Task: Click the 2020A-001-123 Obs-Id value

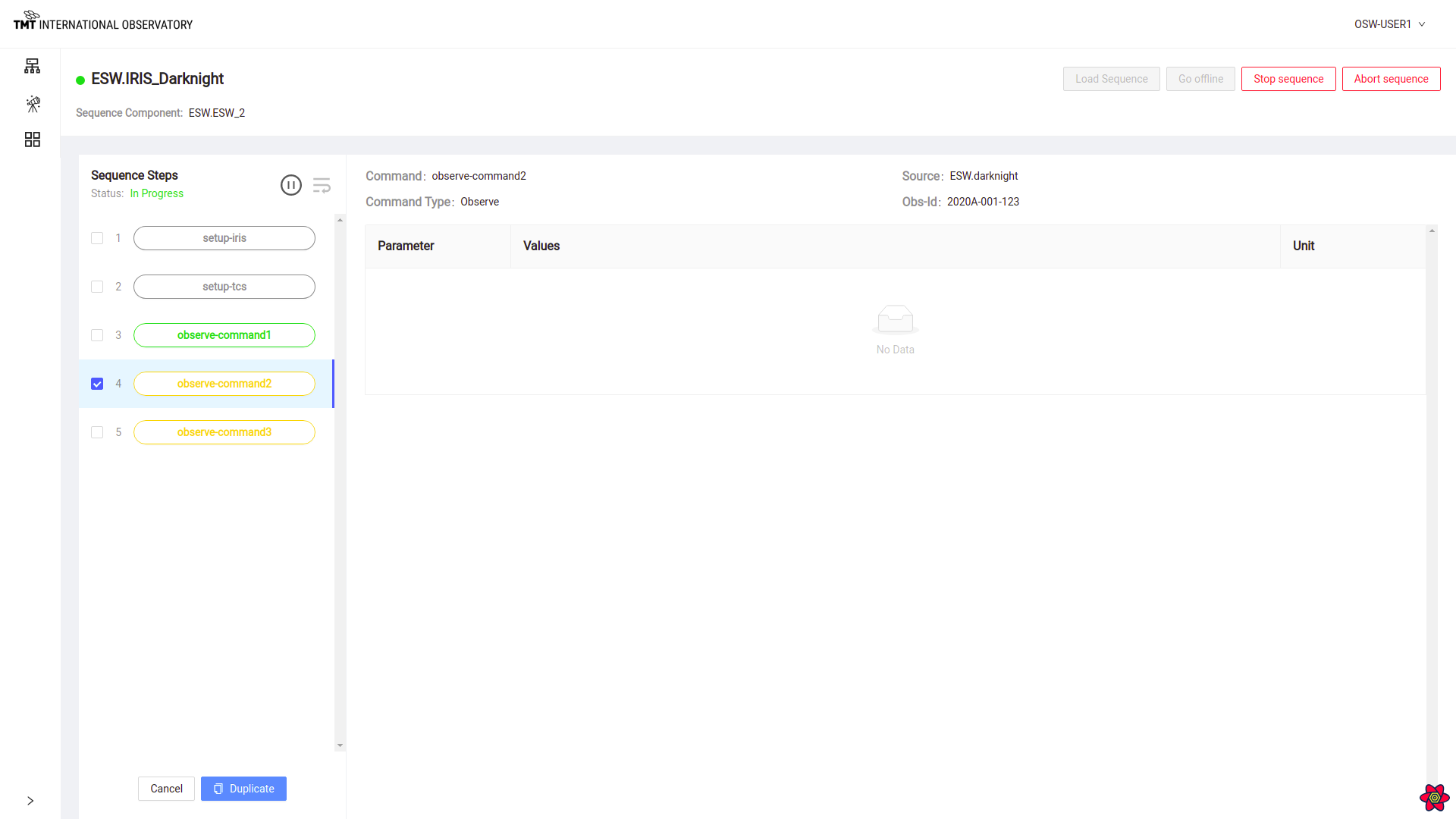Action: 983,202
